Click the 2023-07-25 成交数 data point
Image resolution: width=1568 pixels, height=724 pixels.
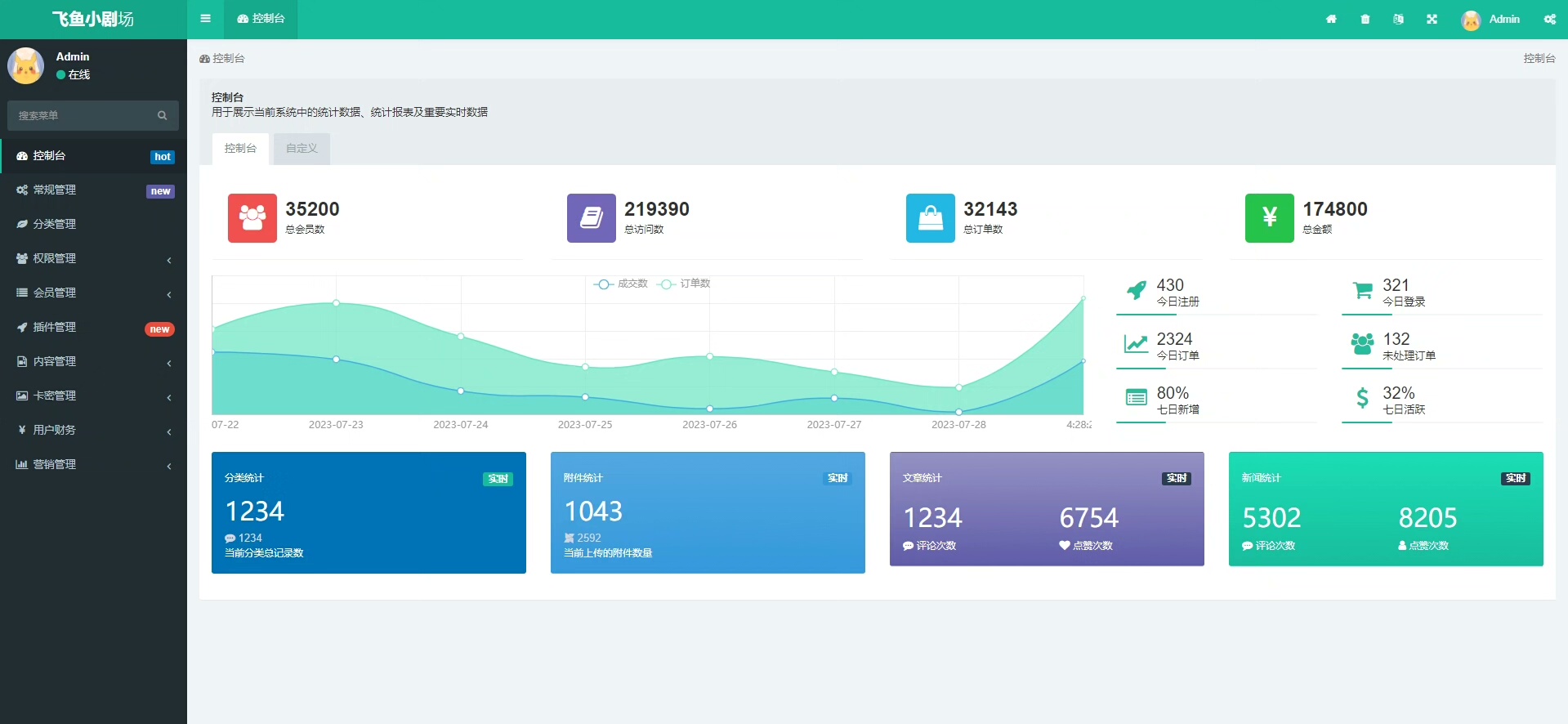(585, 396)
